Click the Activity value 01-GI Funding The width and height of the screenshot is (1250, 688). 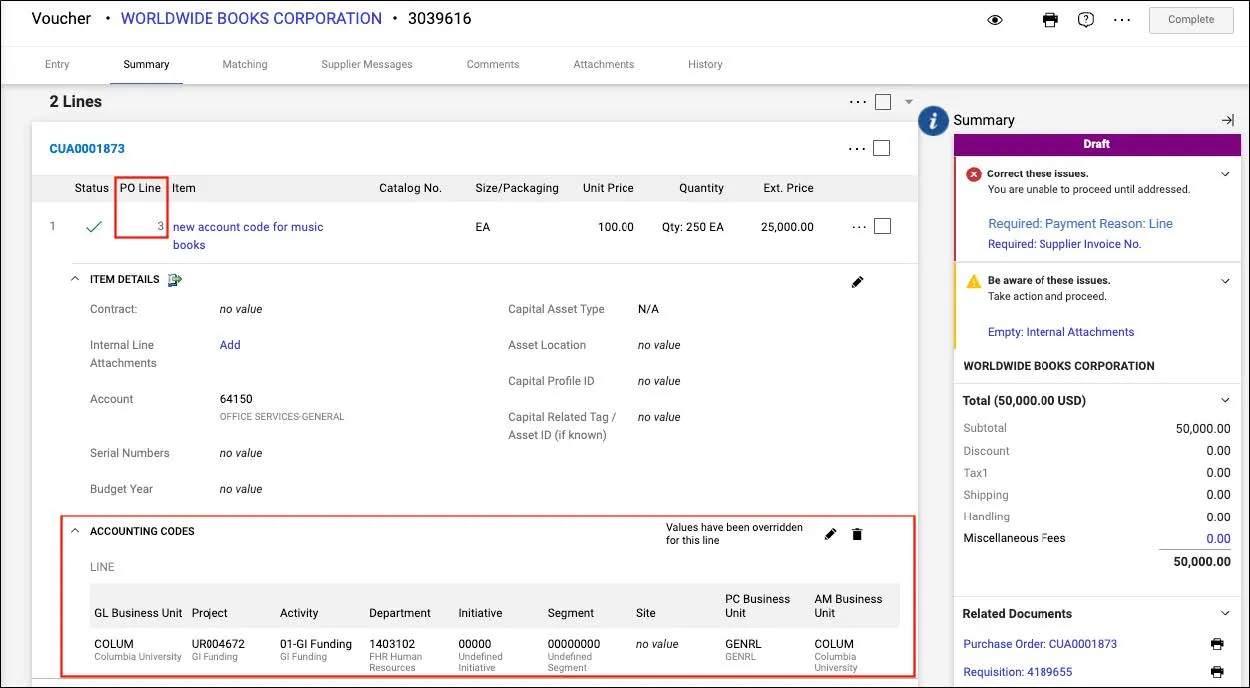click(x=316, y=644)
